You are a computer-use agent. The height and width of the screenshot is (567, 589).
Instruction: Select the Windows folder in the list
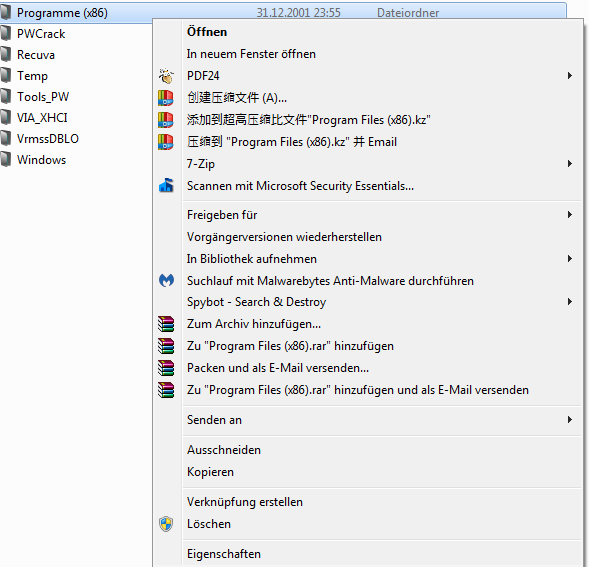click(41, 160)
